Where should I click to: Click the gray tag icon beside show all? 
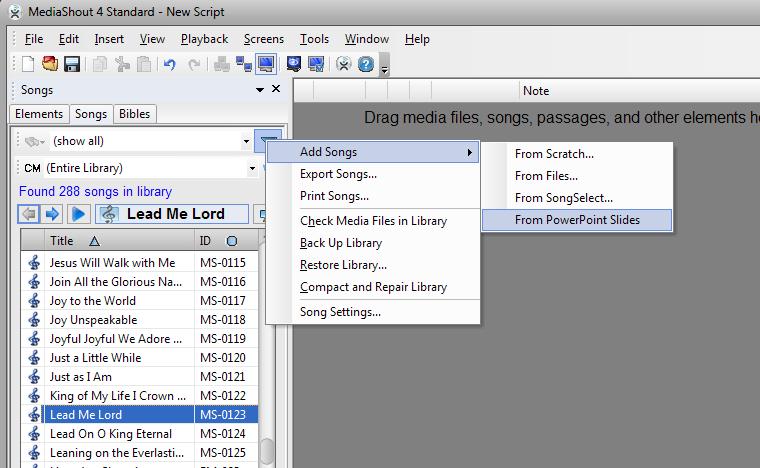pyautogui.click(x=34, y=141)
